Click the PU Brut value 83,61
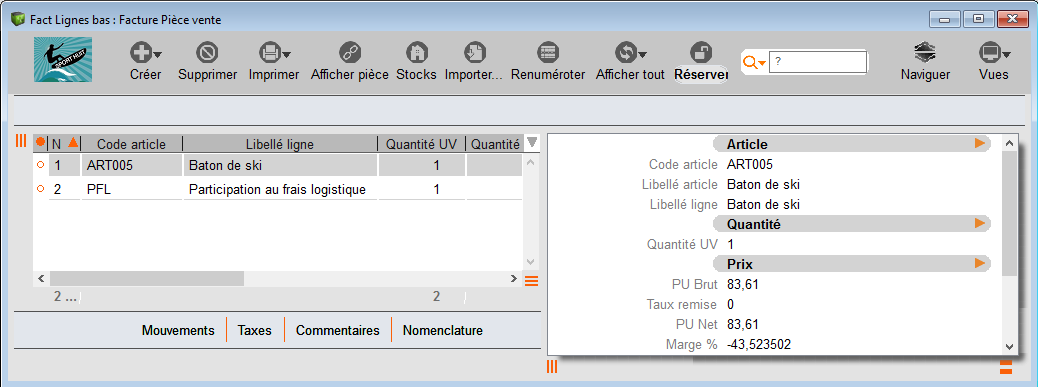Image resolution: width=1038 pixels, height=387 pixels. [x=743, y=284]
